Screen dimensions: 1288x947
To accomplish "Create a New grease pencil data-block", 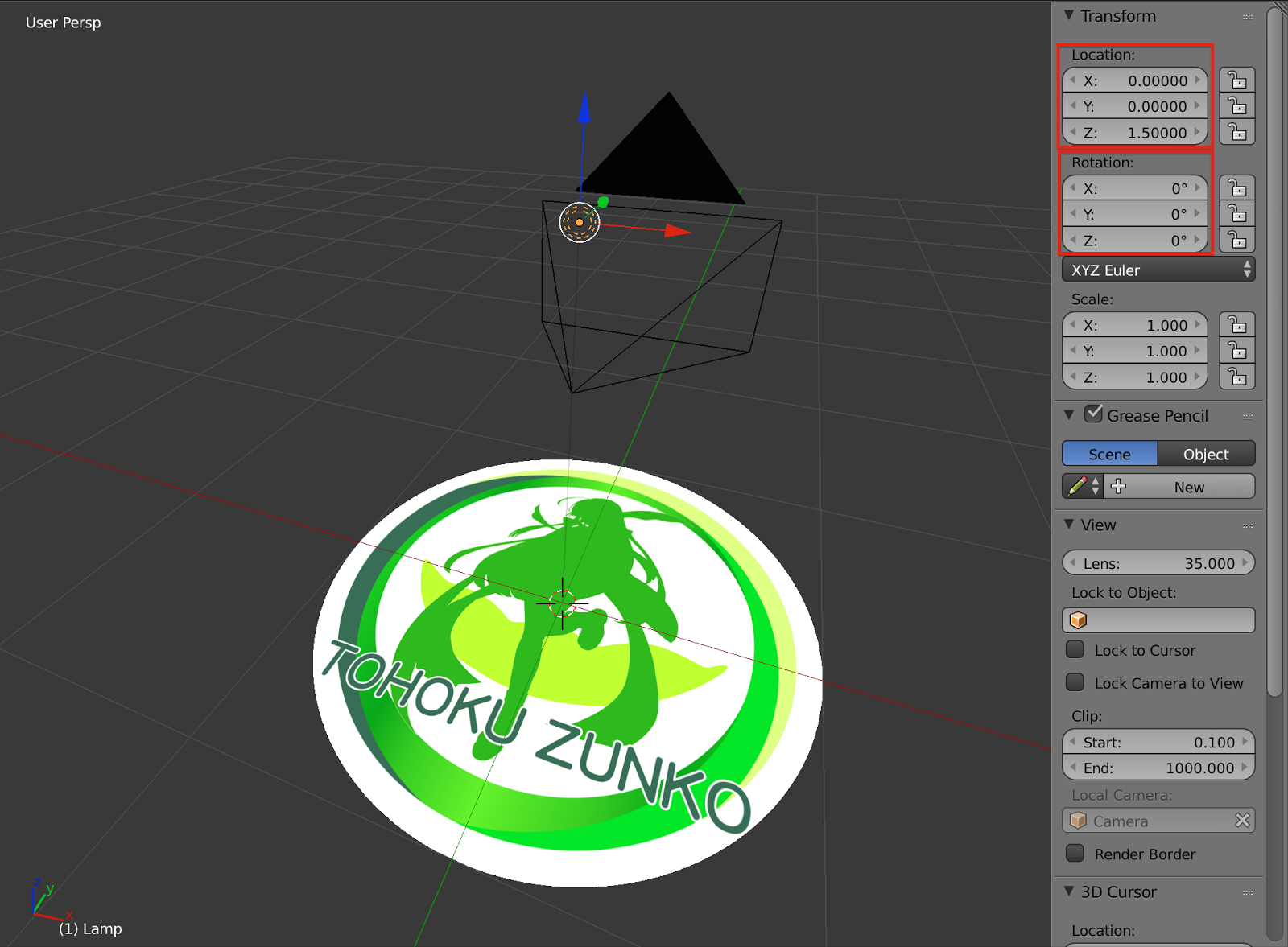I will coord(1179,487).
